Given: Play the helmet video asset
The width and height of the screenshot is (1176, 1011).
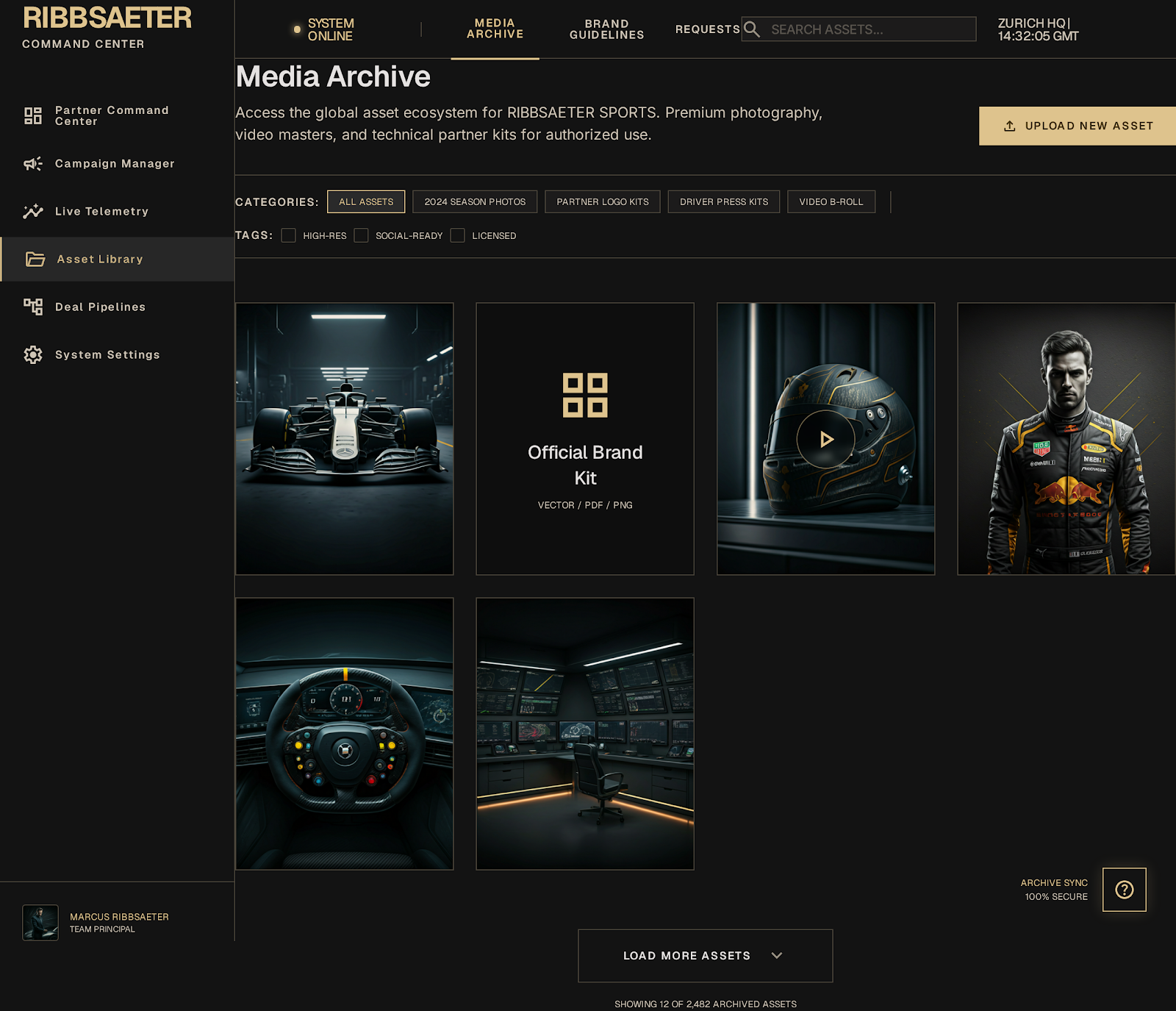Looking at the screenshot, I should (826, 439).
